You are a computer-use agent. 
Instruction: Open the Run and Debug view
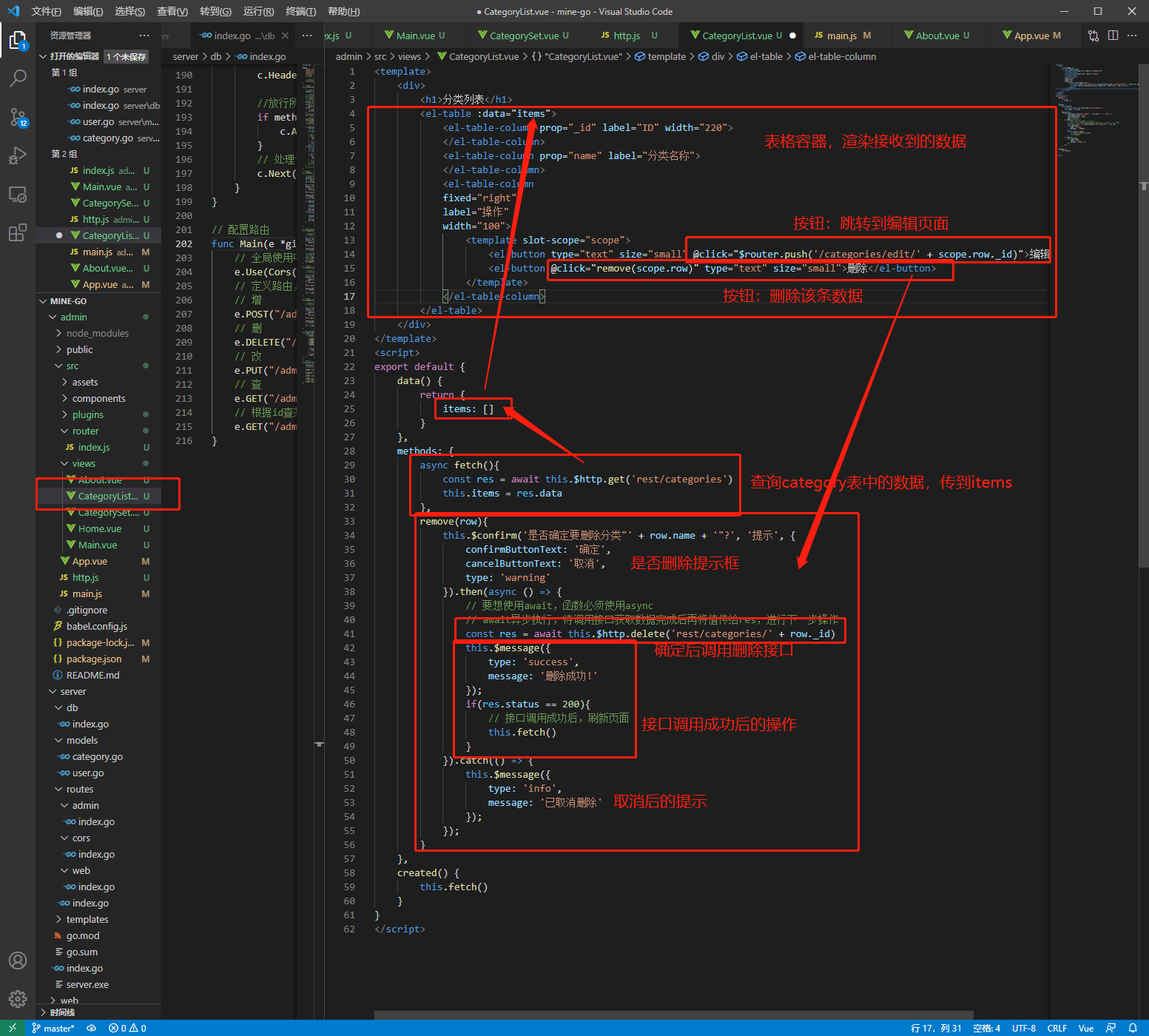pyautogui.click(x=18, y=155)
